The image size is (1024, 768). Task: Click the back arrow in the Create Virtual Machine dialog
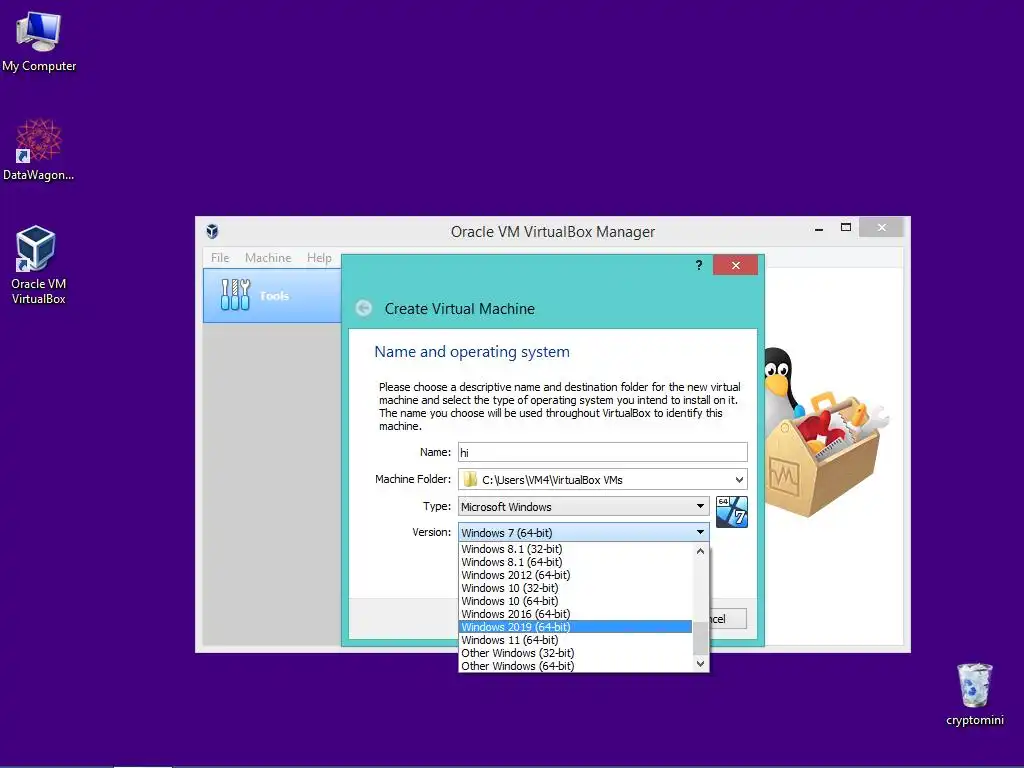pos(364,308)
